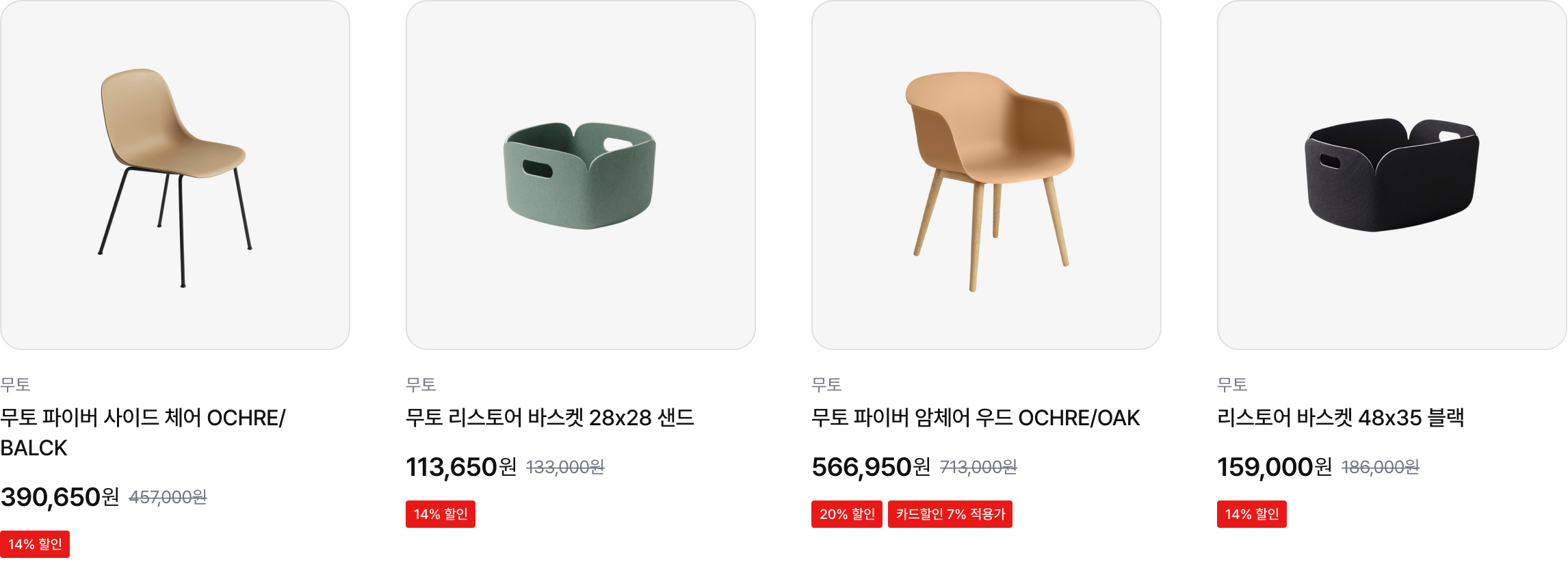The image size is (1568, 588).
Task: Open the green felt basket image
Action: (x=581, y=175)
